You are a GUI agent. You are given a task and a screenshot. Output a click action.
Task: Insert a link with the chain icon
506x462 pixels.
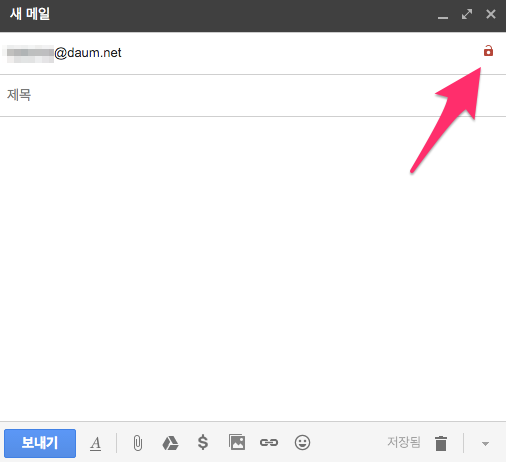click(x=269, y=443)
